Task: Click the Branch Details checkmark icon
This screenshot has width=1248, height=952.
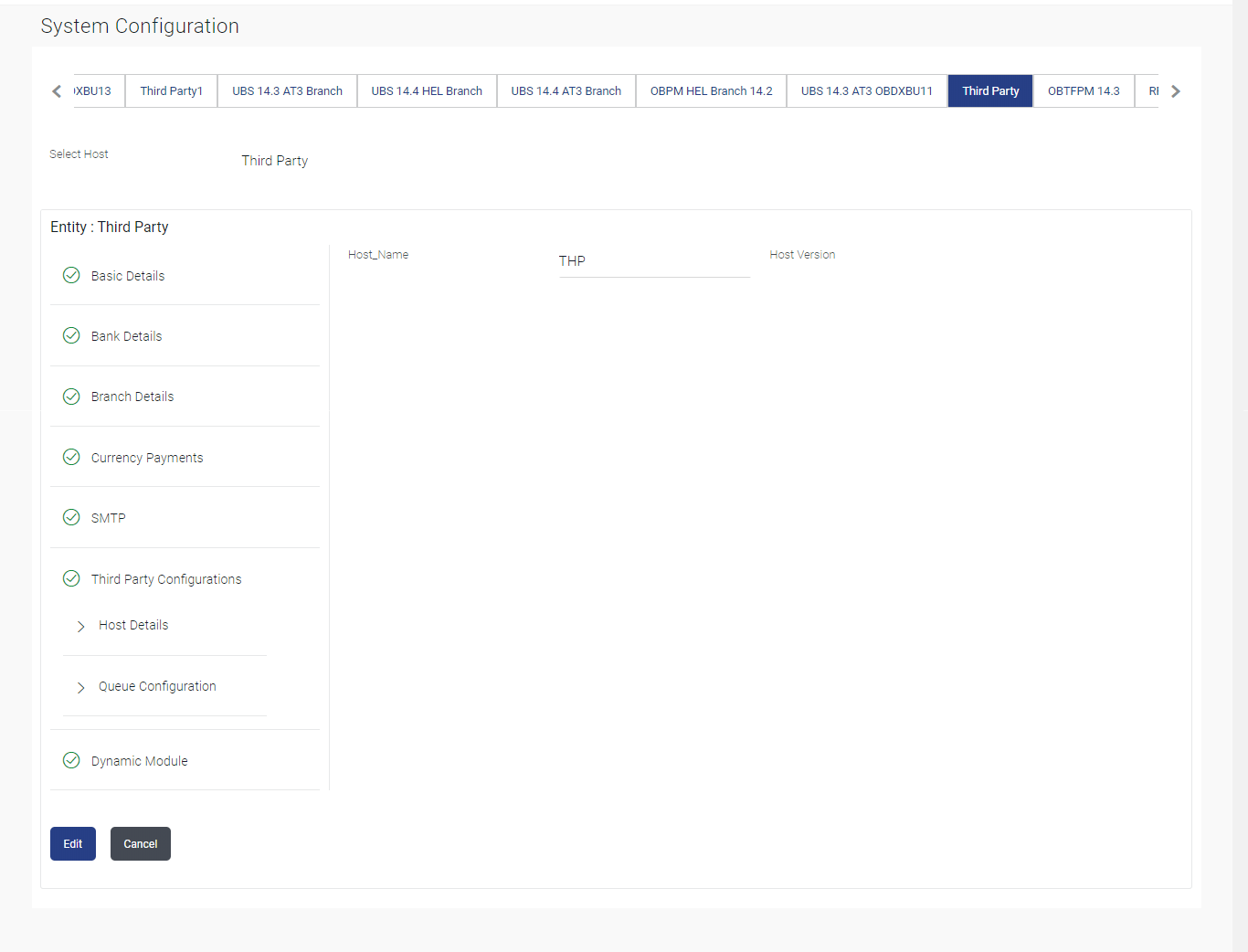Action: coord(71,397)
